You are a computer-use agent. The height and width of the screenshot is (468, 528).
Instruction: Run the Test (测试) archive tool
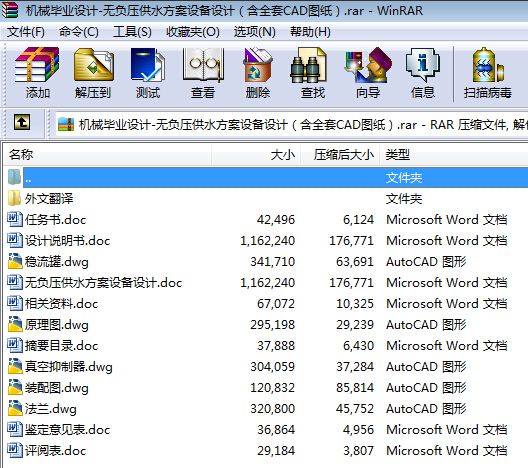[148, 65]
